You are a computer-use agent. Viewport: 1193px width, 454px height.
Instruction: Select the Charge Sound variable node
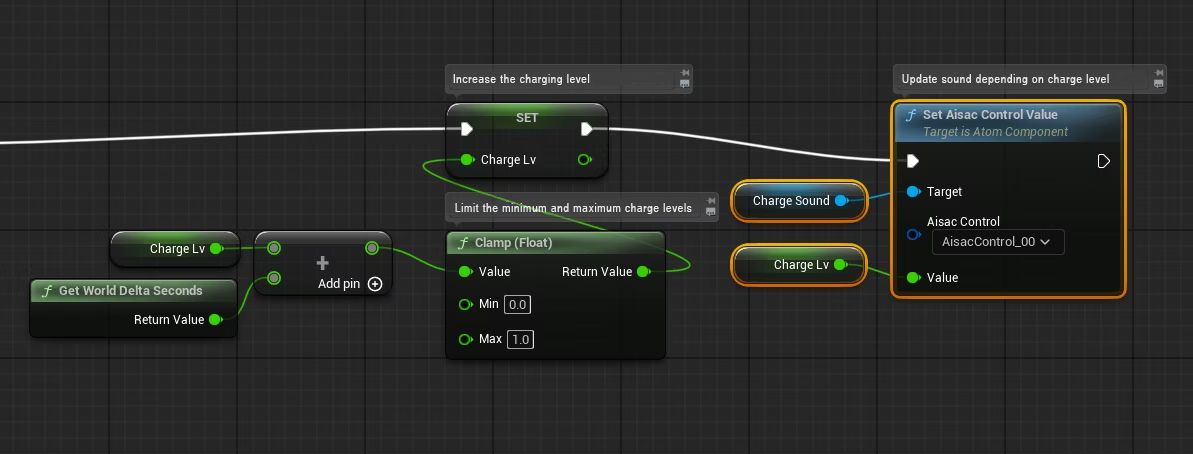799,201
